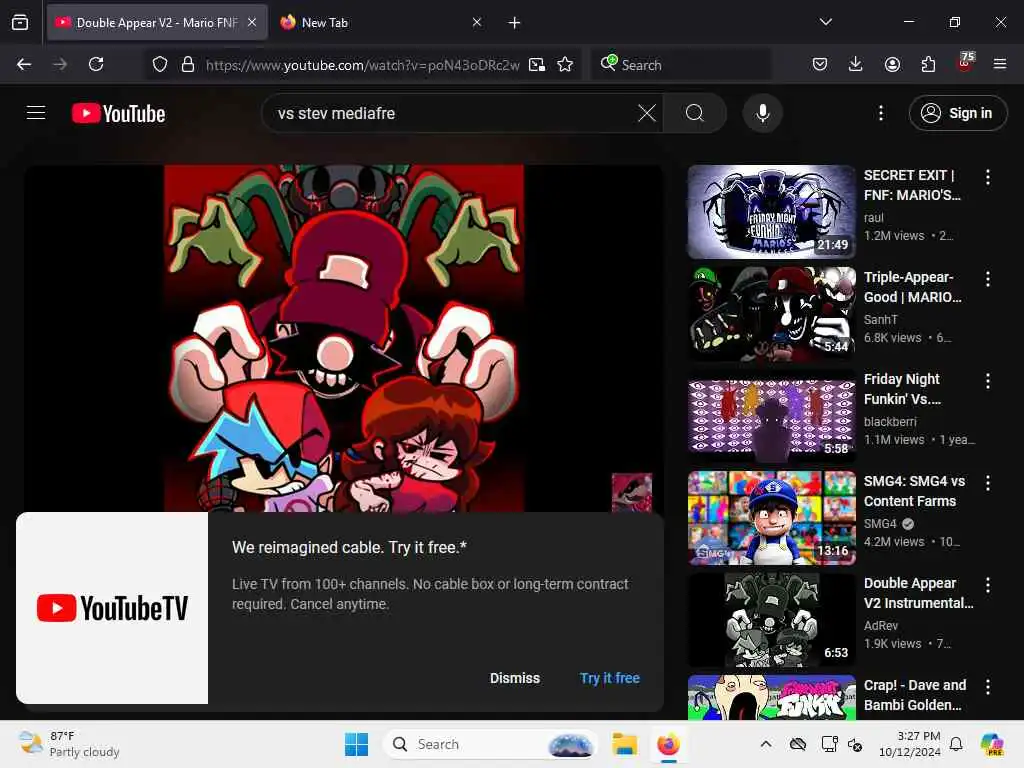The height and width of the screenshot is (768, 1024).
Task: Open File Explorer from taskbar
Action: (624, 744)
